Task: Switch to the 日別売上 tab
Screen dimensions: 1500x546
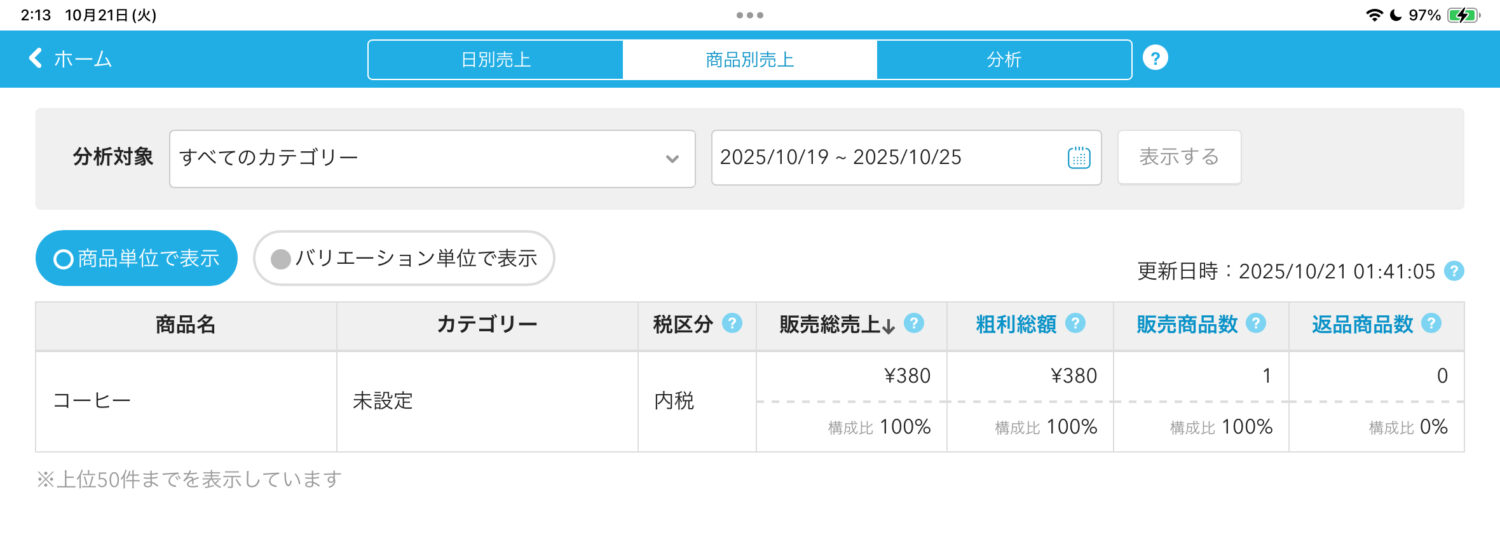Action: (x=495, y=59)
